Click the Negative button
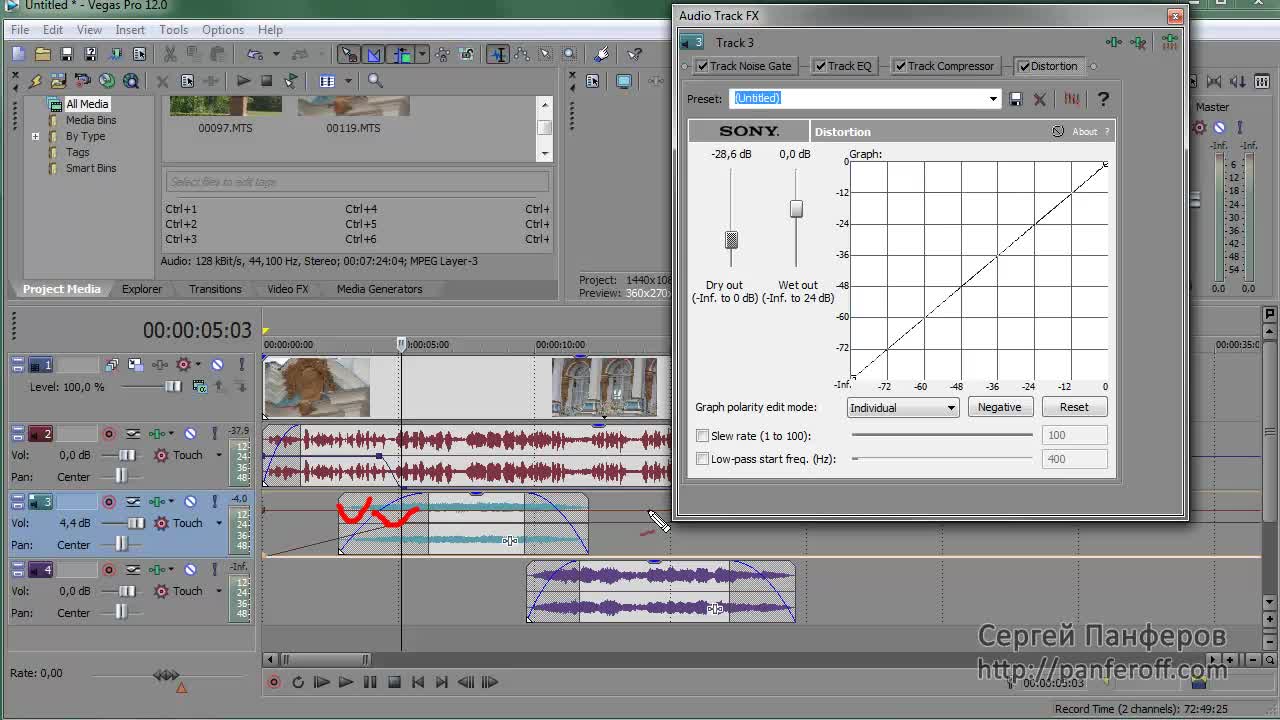This screenshot has height=720, width=1280. click(x=999, y=407)
